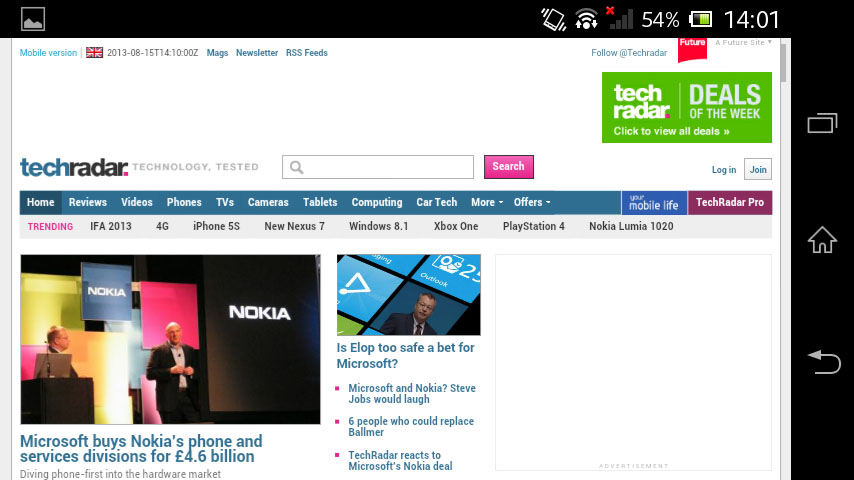Switch to Mobile version link
This screenshot has height=480, width=854.
click(48, 53)
